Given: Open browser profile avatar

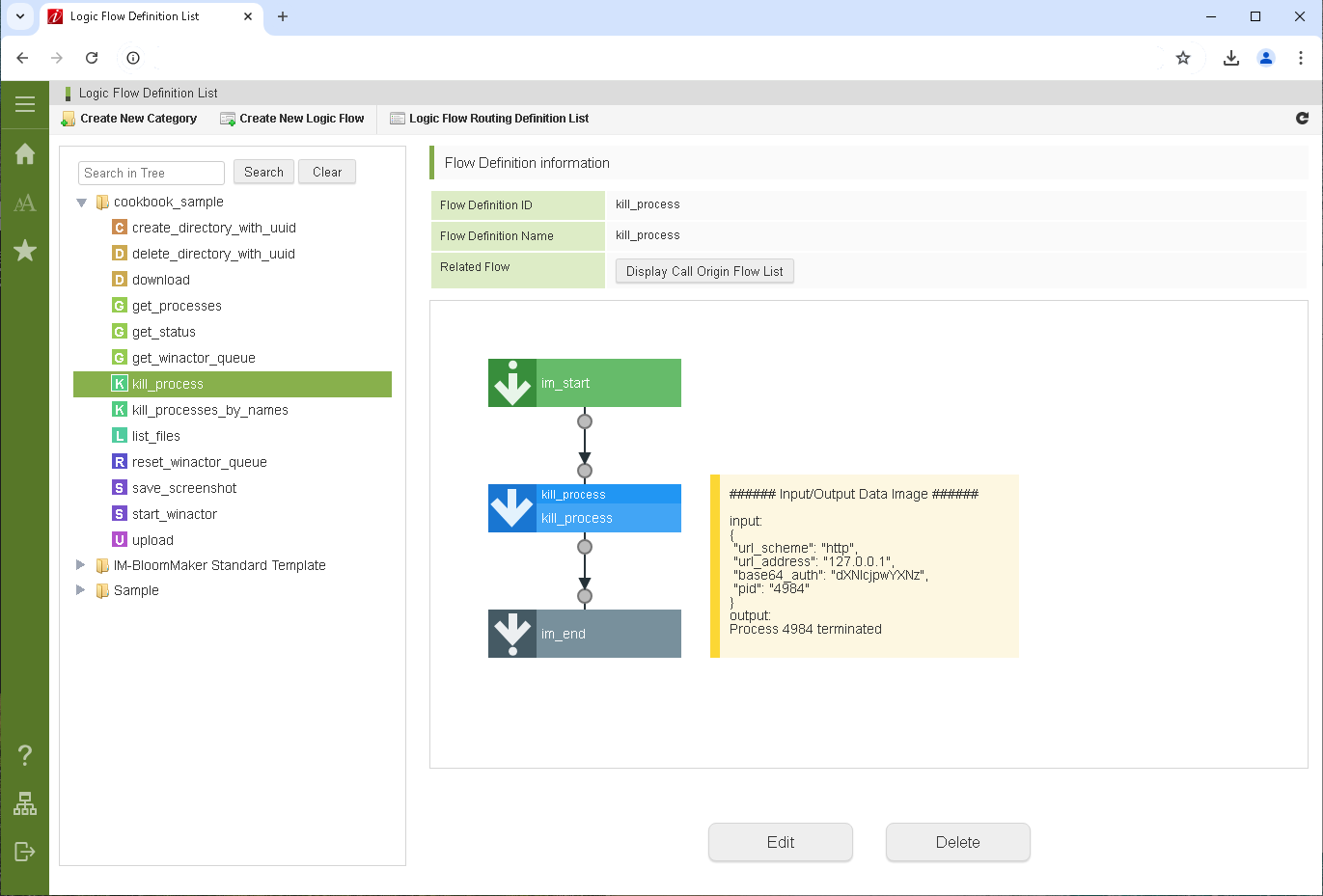Looking at the screenshot, I should point(1266,58).
